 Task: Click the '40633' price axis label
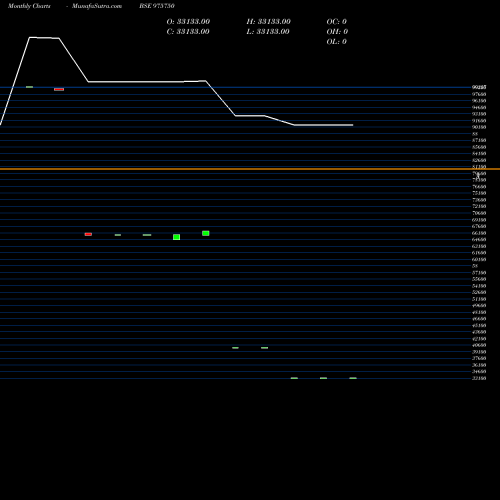pyautogui.click(x=479, y=345)
